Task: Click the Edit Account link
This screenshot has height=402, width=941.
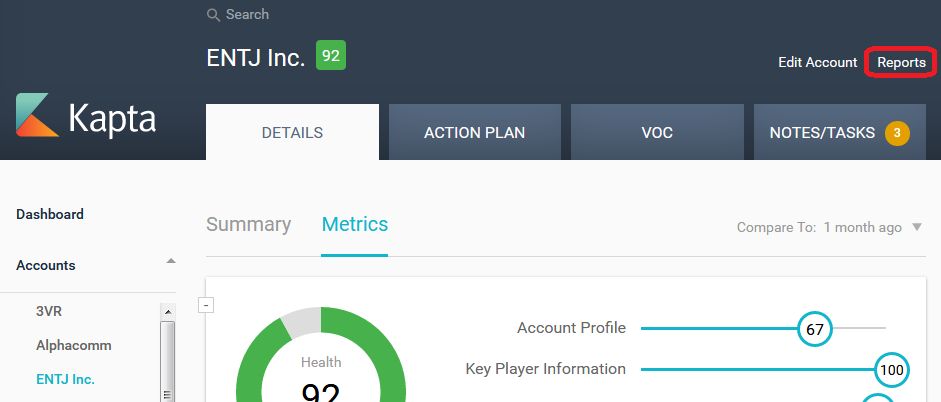Action: 817,62
